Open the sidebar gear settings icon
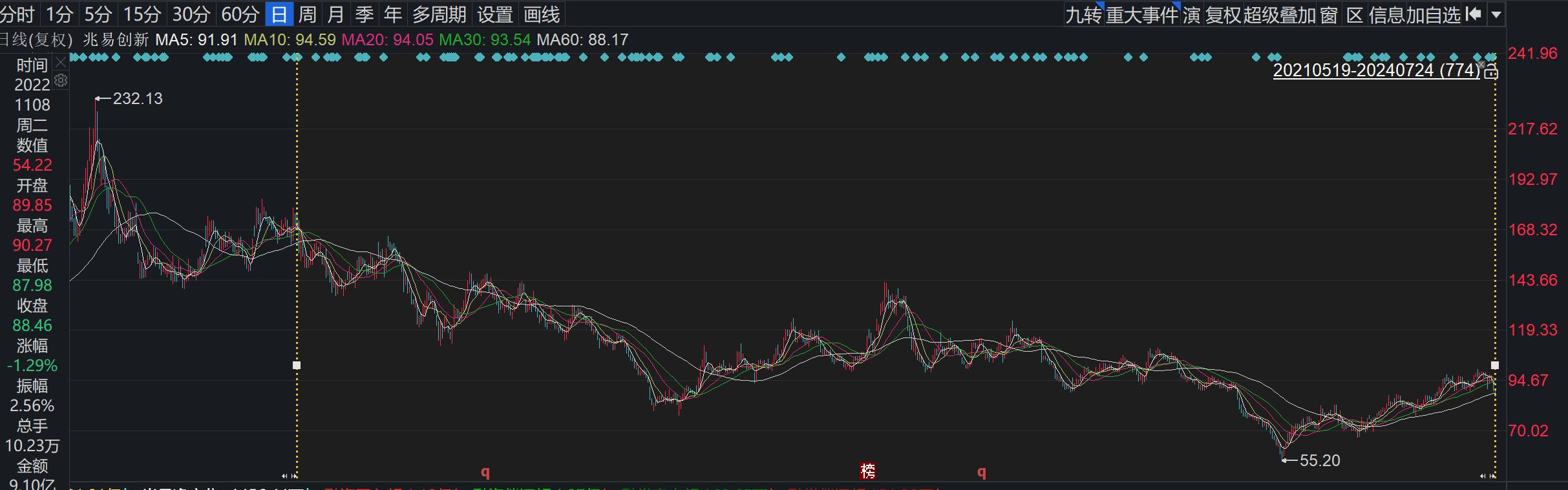The image size is (1568, 490). [x=61, y=80]
